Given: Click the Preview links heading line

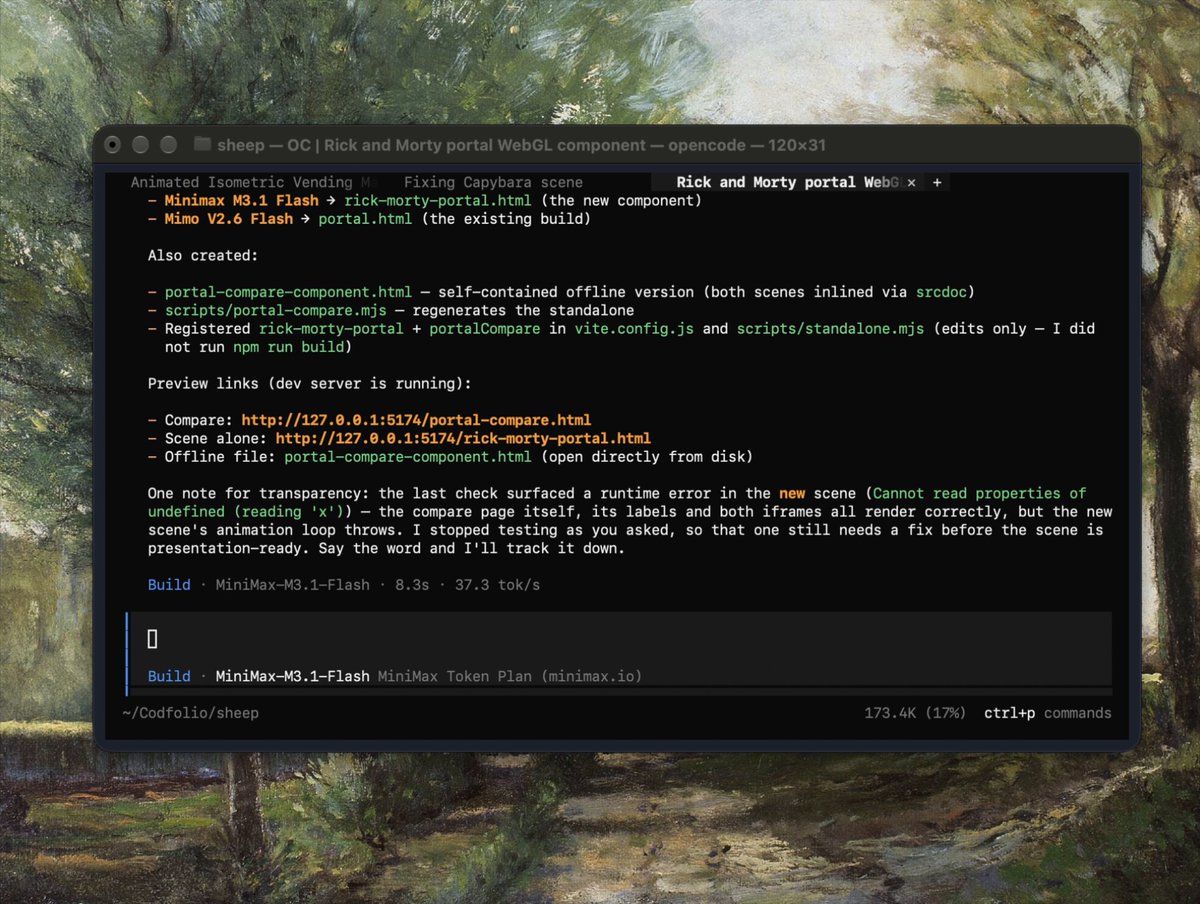Looking at the screenshot, I should (x=309, y=383).
